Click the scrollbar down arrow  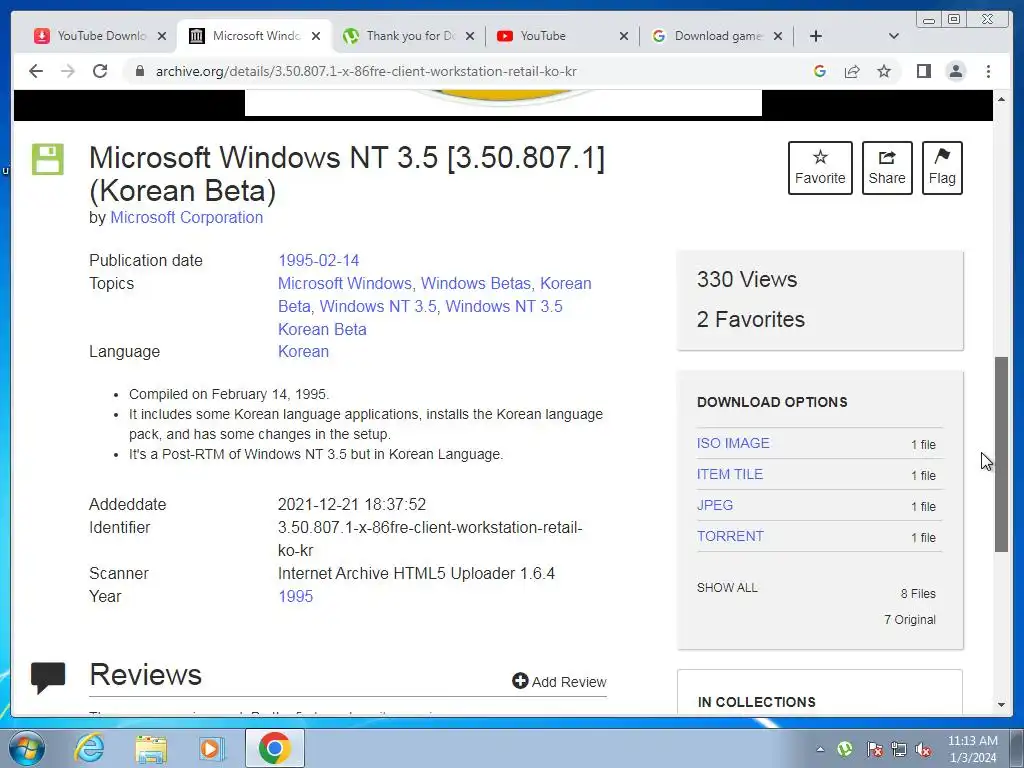[x=1001, y=705]
